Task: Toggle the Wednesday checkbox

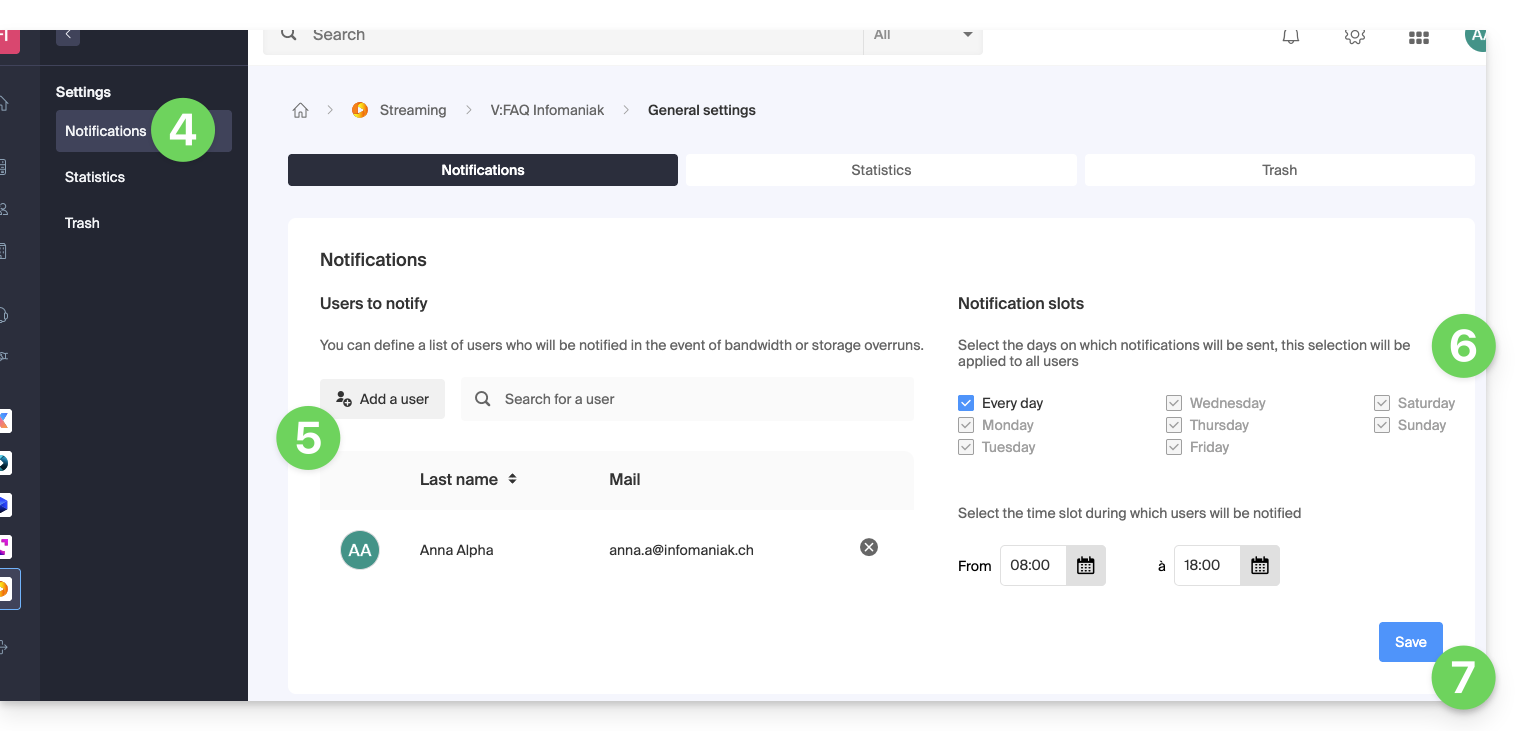Action: point(1174,403)
